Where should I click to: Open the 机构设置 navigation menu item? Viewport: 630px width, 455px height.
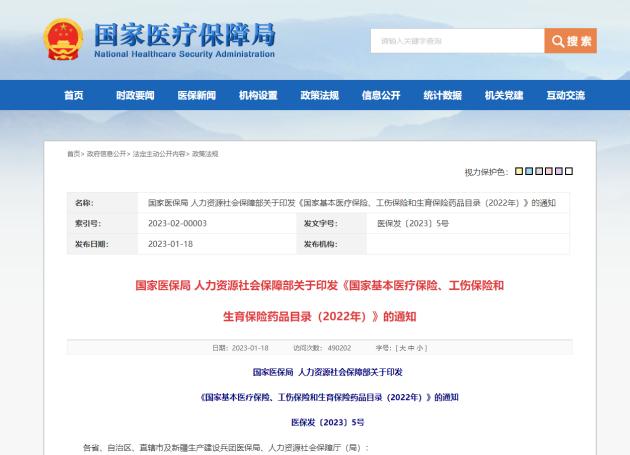258,95
